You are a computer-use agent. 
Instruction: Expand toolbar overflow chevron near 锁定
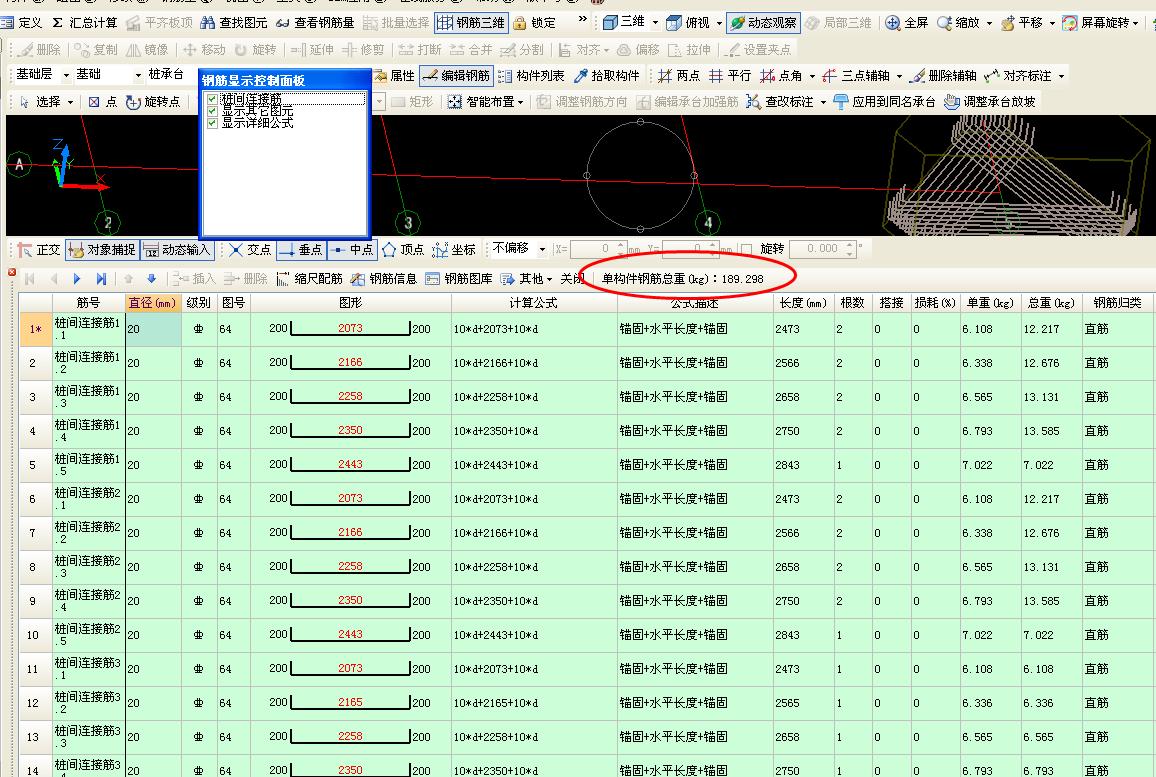point(582,20)
